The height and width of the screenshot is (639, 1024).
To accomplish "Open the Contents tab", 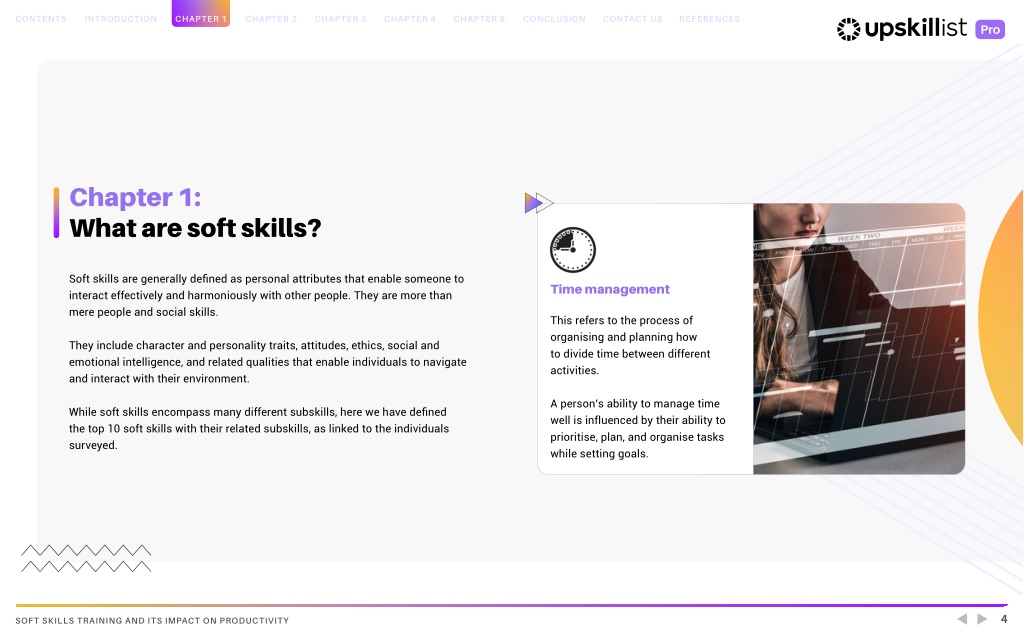I will [40, 19].
